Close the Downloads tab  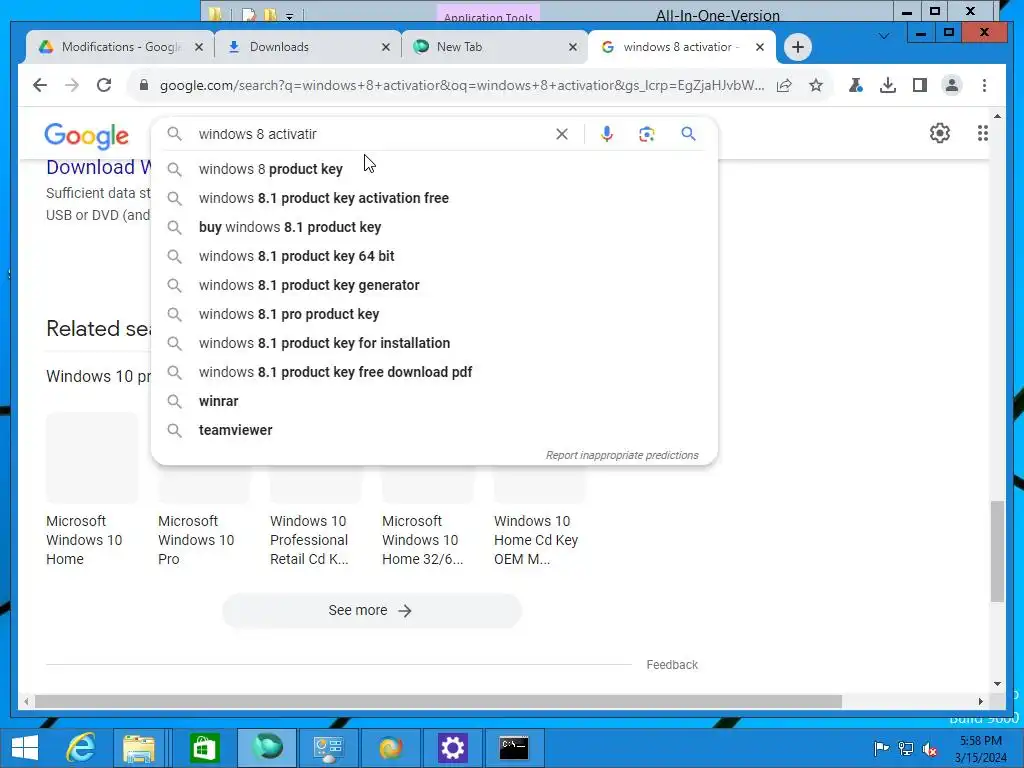[386, 47]
